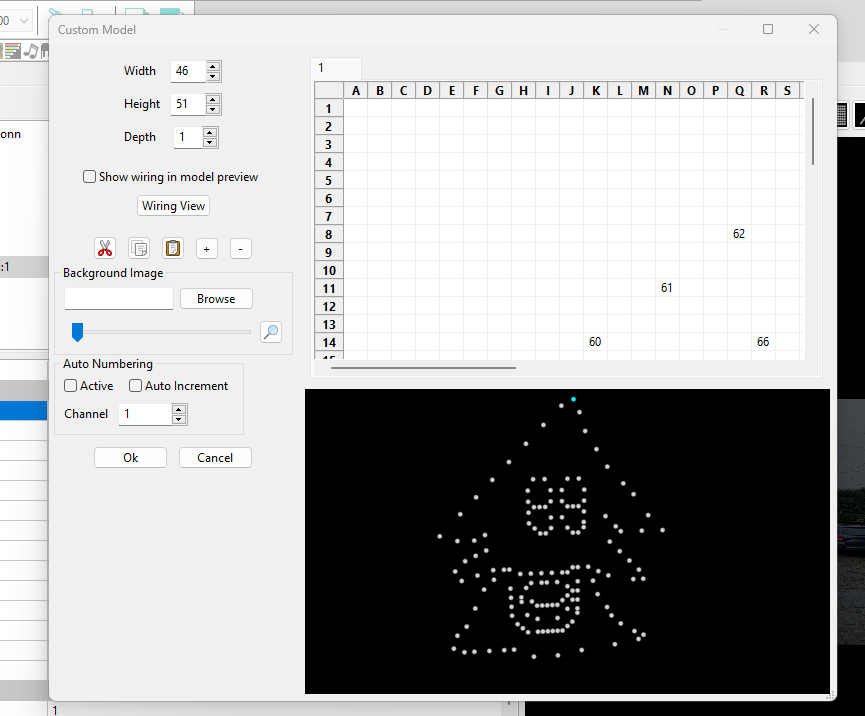Click the grid vertical scrollbar thumb
This screenshot has height=716, width=865.
coord(813,131)
